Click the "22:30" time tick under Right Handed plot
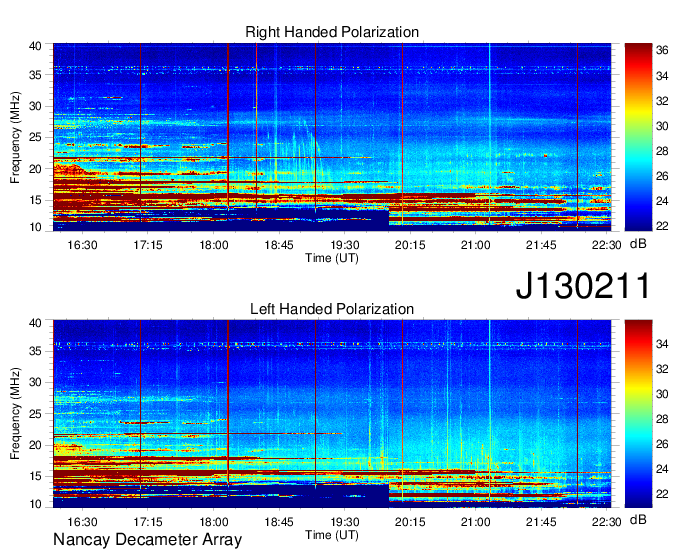The image size is (680, 552). pyautogui.click(x=606, y=245)
